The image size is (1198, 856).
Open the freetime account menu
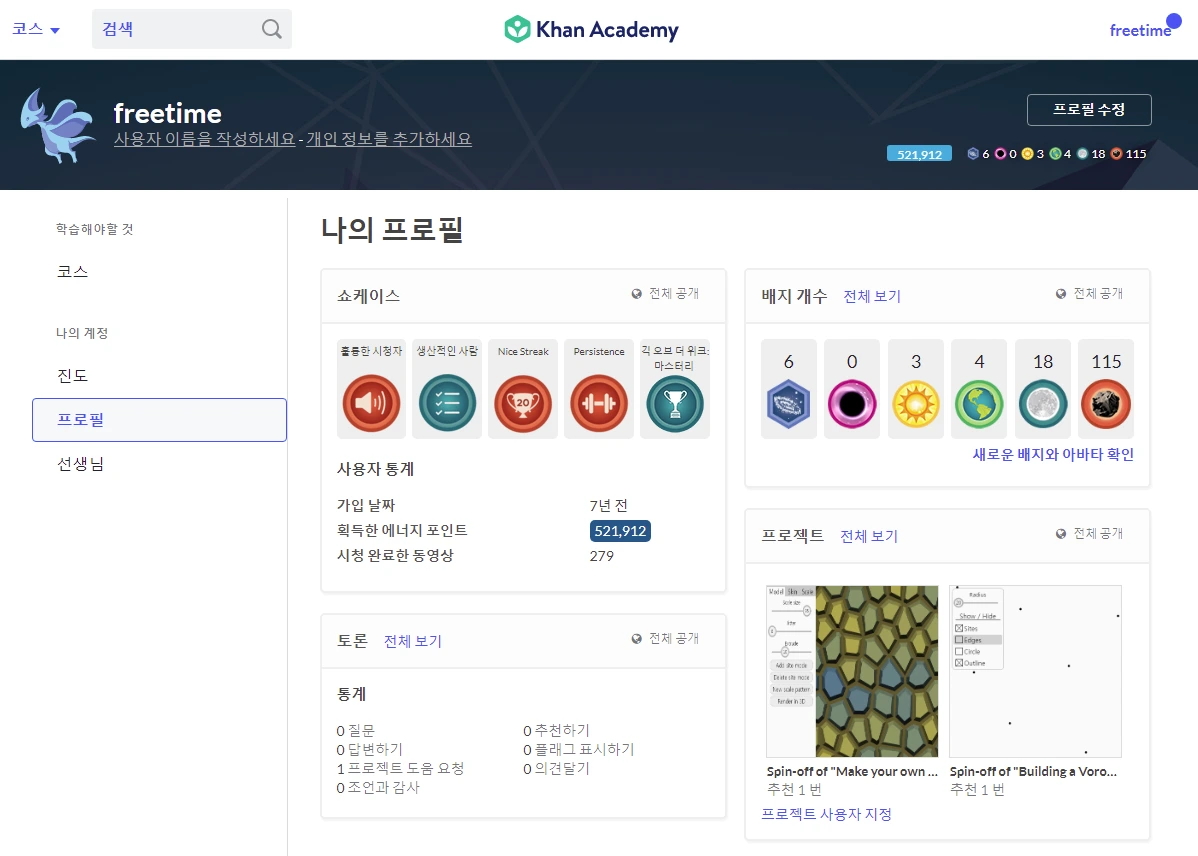(1140, 31)
